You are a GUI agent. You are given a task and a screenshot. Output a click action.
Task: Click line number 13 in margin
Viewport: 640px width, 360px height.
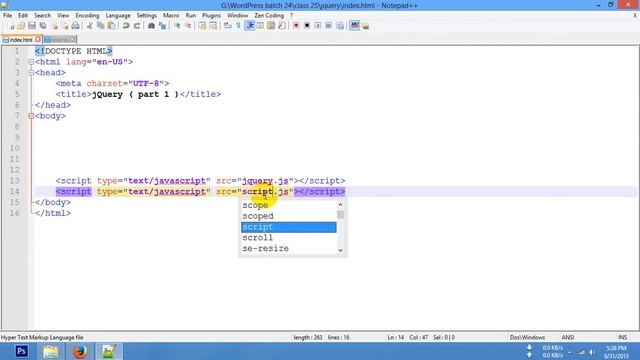[x=15, y=181]
